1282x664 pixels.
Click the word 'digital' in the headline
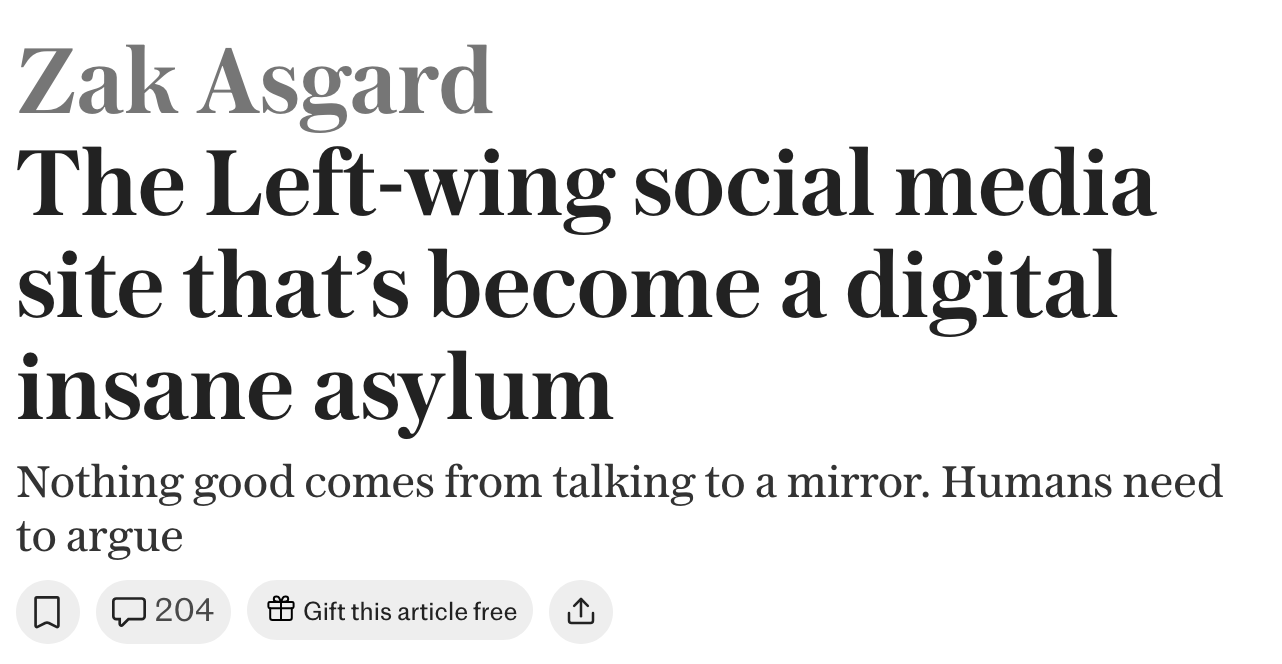980,285
